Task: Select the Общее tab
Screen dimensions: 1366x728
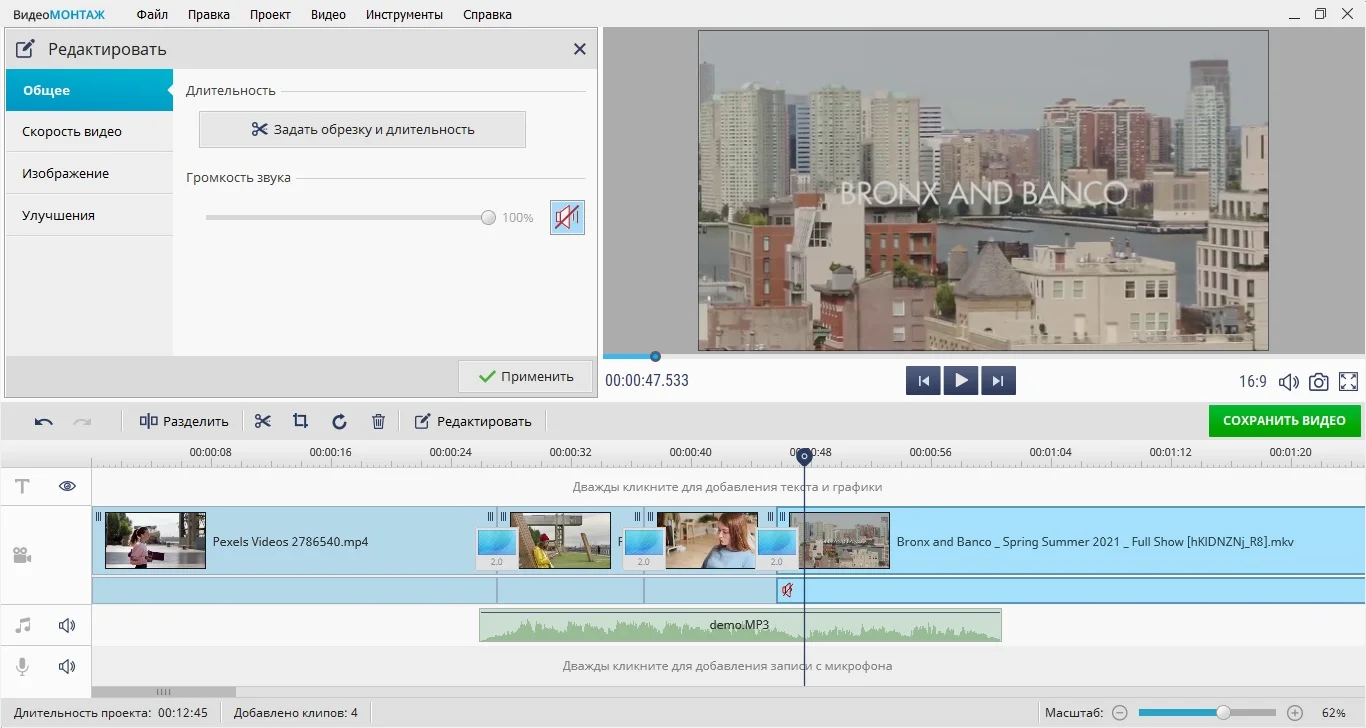Action: coord(89,90)
